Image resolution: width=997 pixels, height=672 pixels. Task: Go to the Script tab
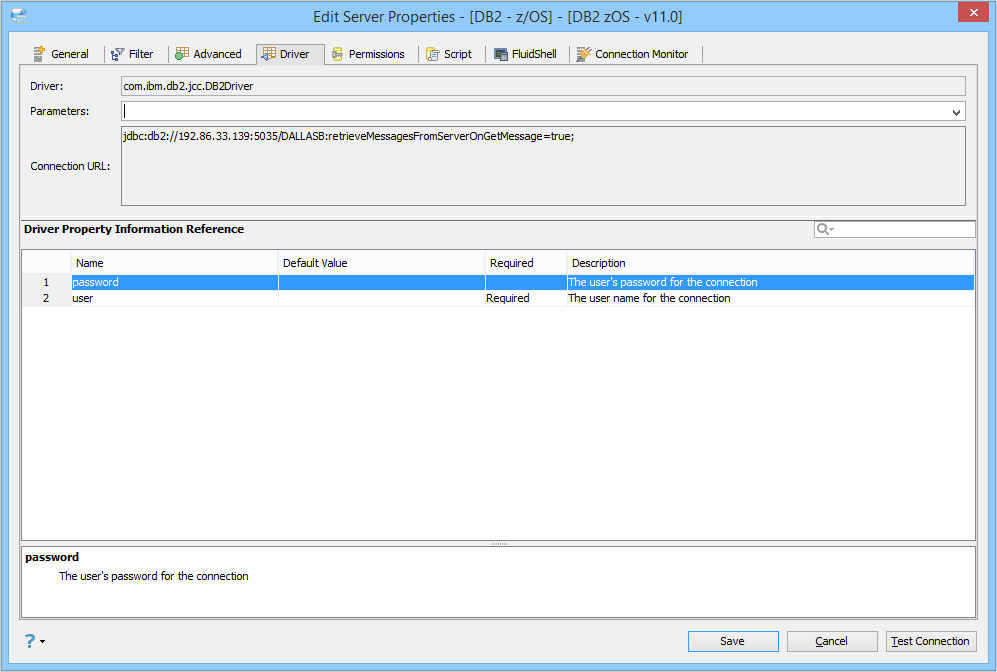(450, 54)
